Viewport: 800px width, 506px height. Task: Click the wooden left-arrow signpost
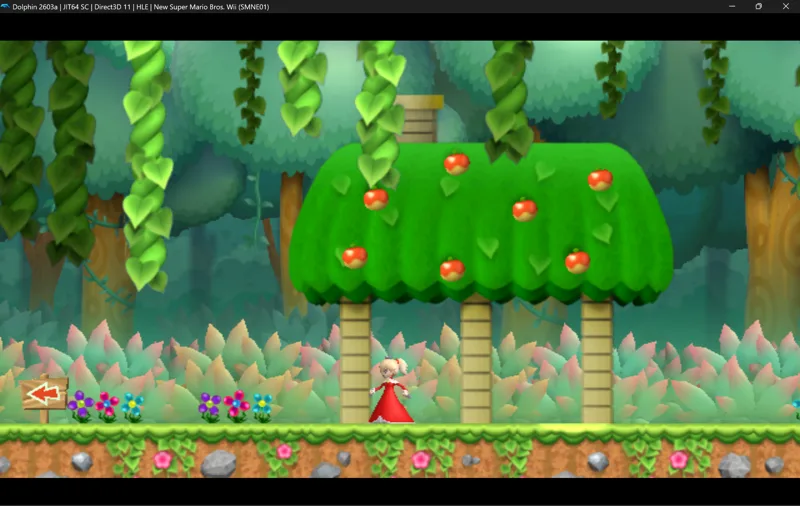[x=44, y=398]
